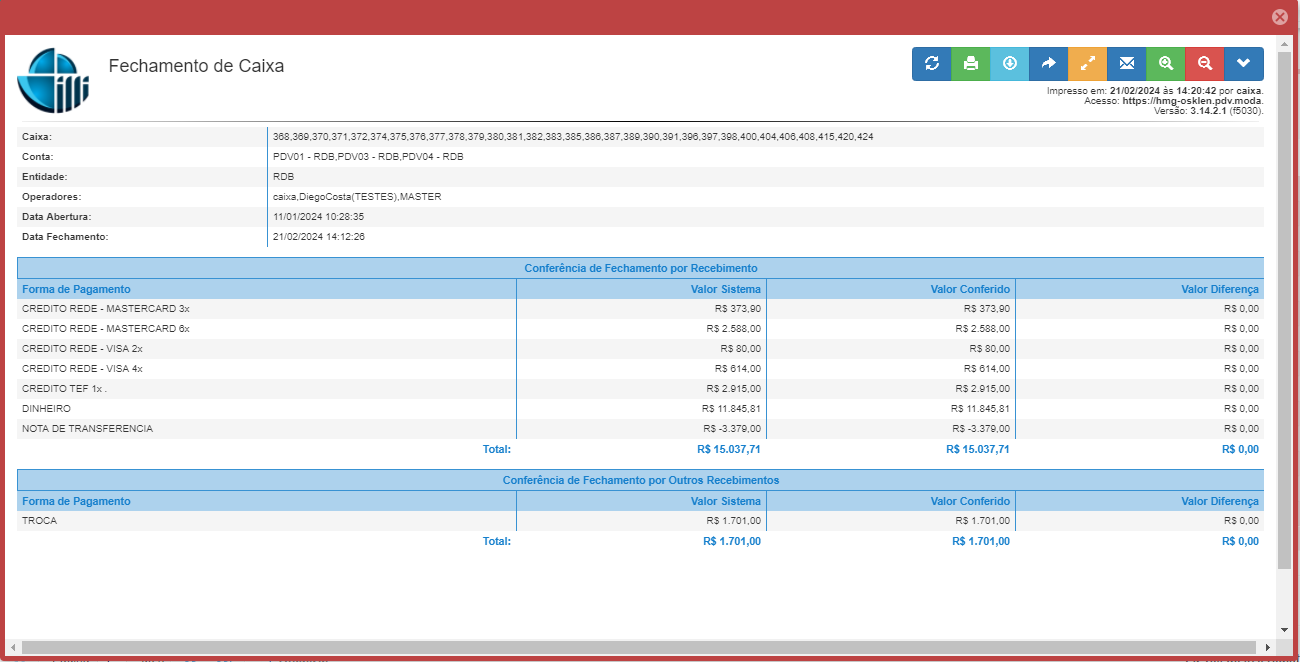Click the Forma de Pagamento column header

coord(76,289)
